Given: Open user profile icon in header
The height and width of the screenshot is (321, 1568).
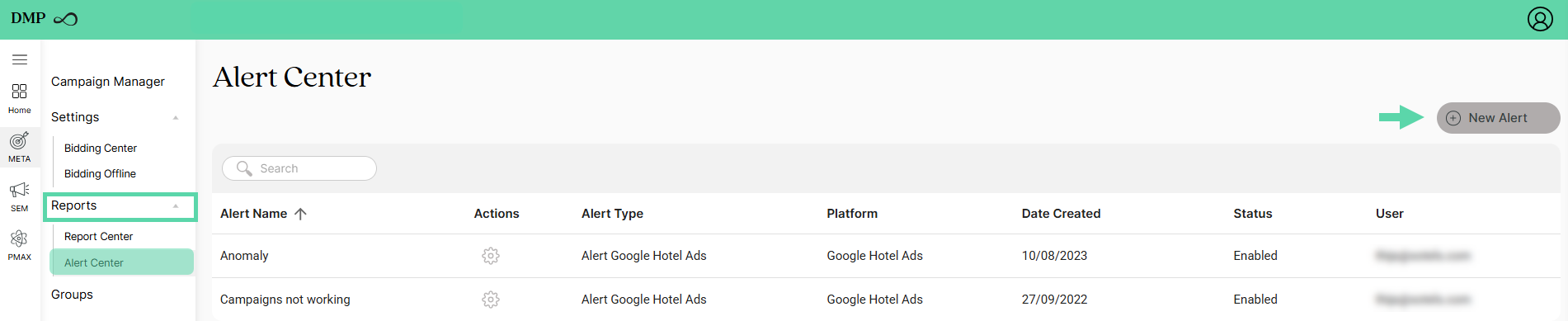Looking at the screenshot, I should [1540, 19].
